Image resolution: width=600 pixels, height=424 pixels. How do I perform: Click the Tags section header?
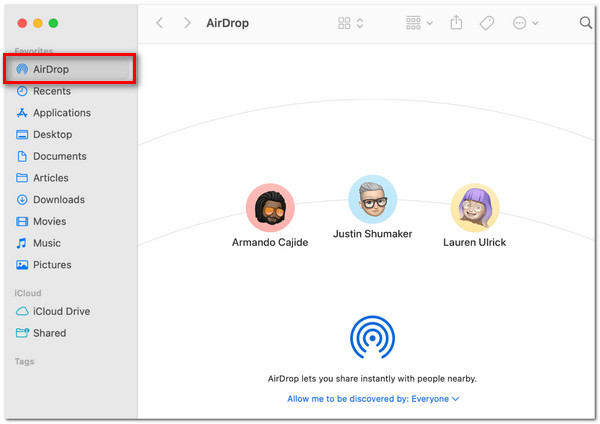pyautogui.click(x=24, y=362)
